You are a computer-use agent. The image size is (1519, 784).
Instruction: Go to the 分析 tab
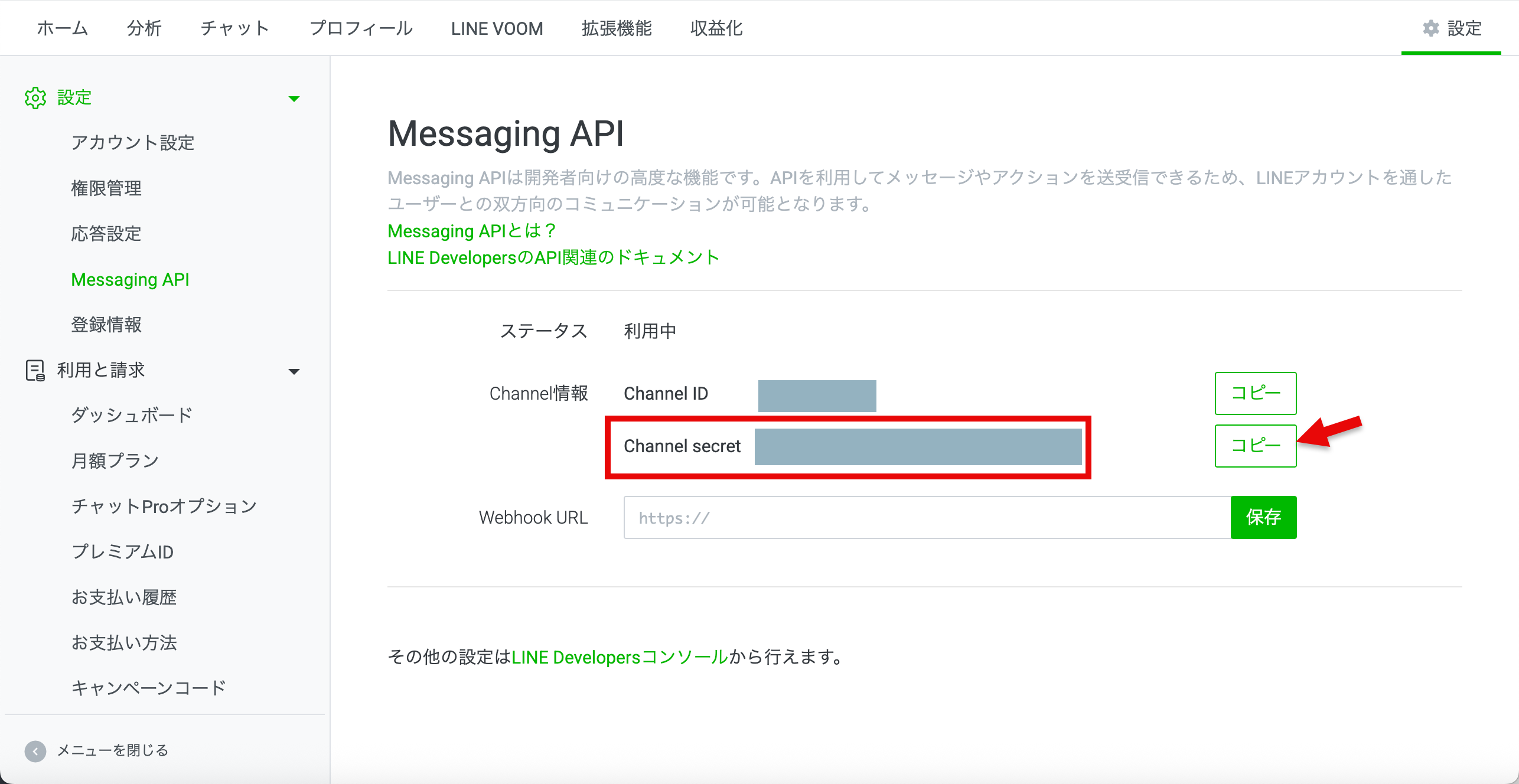[144, 28]
